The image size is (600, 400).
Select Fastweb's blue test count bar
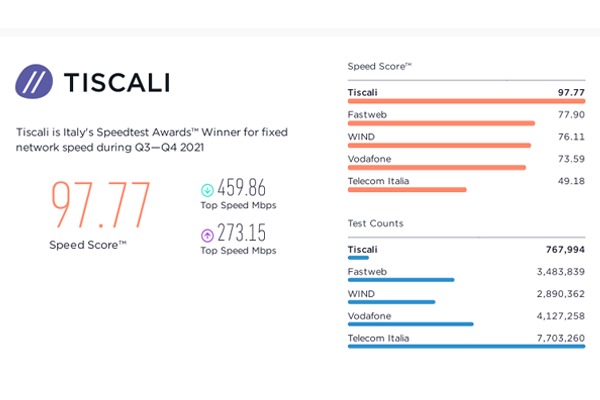pos(401,280)
